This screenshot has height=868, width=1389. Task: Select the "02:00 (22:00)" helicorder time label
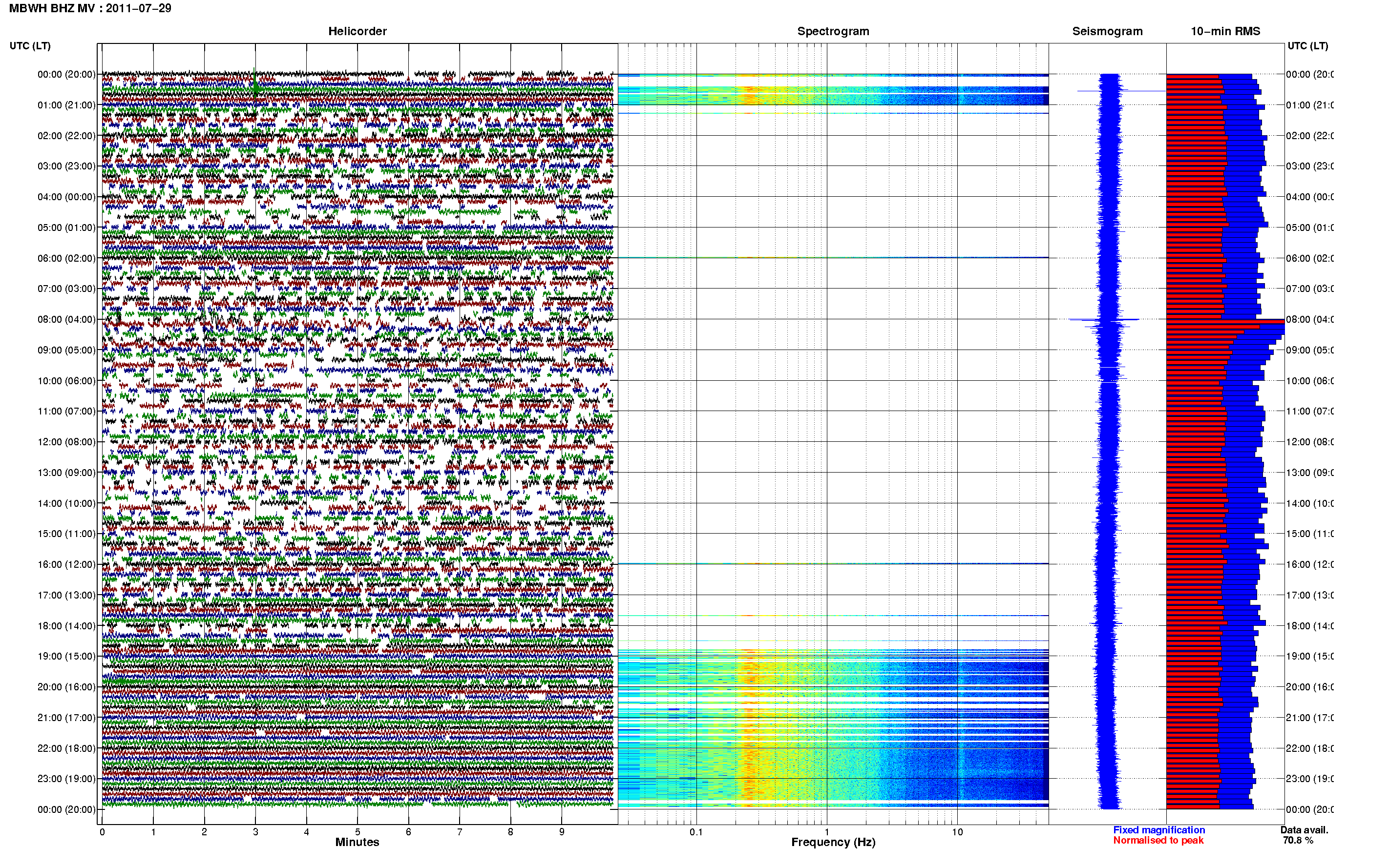pyautogui.click(x=66, y=136)
